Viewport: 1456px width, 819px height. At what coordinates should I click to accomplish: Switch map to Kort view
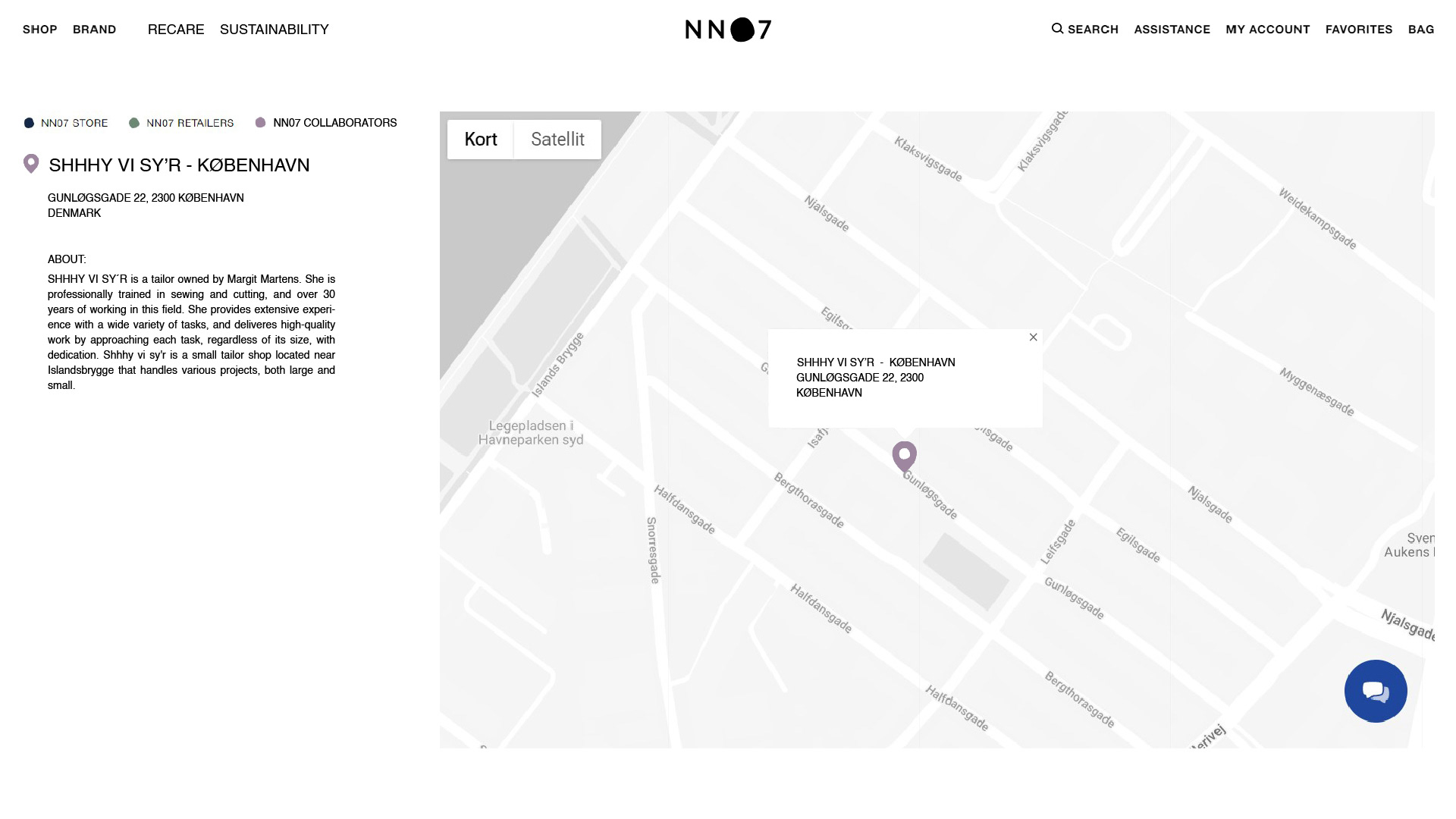tap(481, 140)
